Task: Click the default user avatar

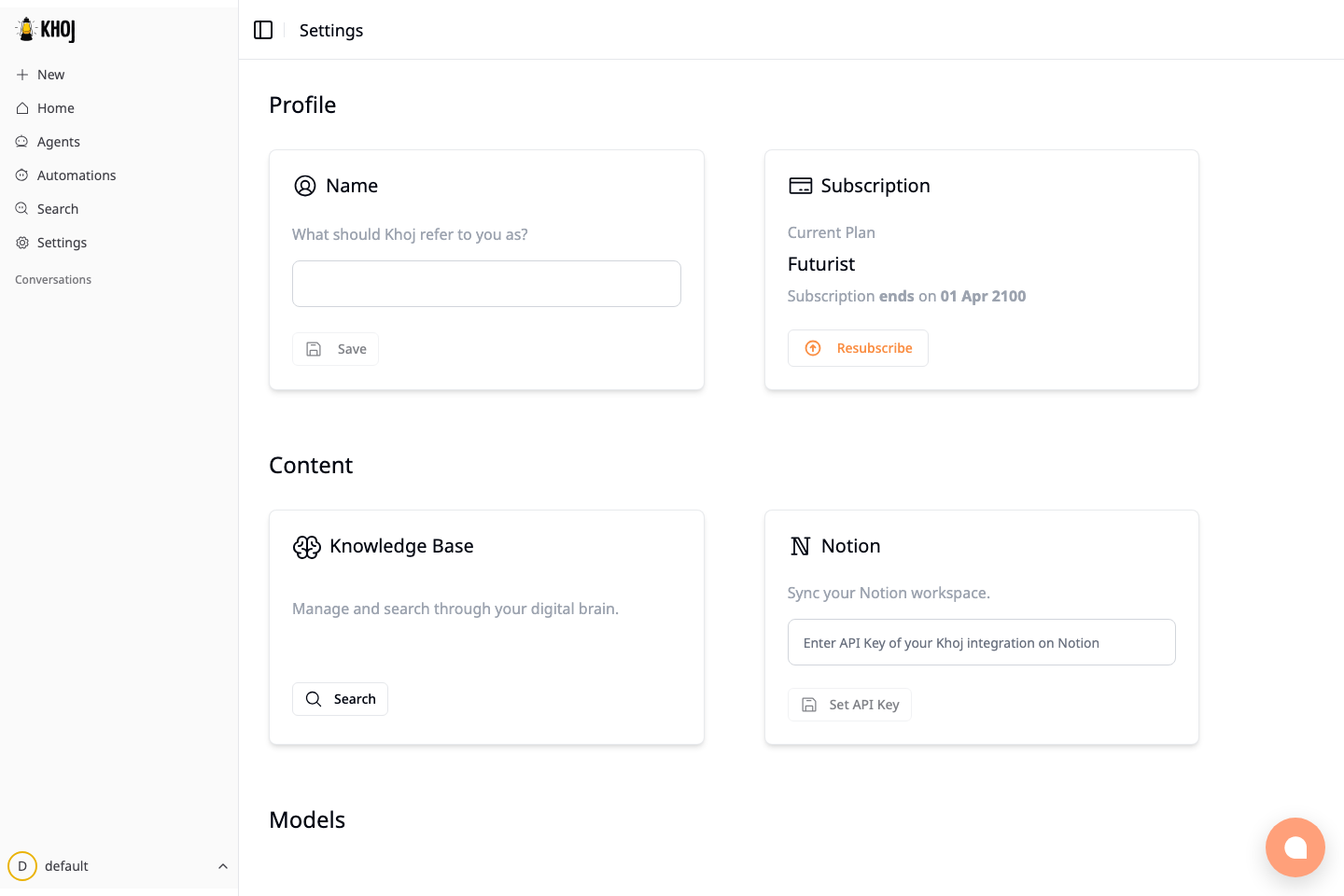Action: point(22,866)
